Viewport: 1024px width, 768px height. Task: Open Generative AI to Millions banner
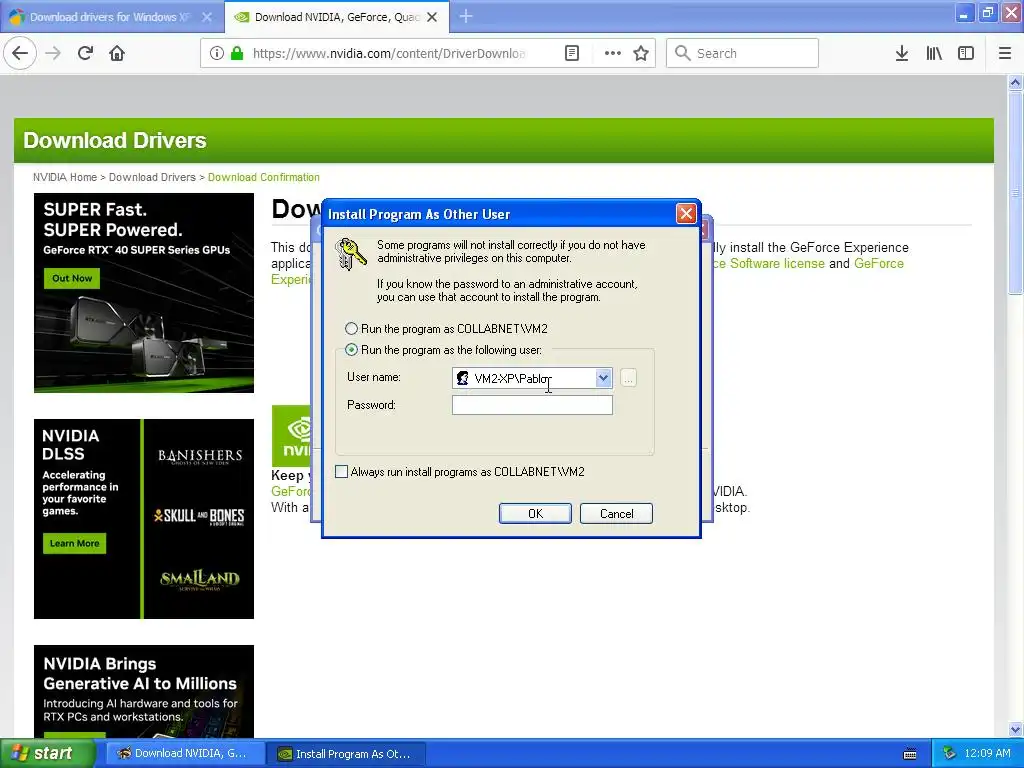(144, 692)
